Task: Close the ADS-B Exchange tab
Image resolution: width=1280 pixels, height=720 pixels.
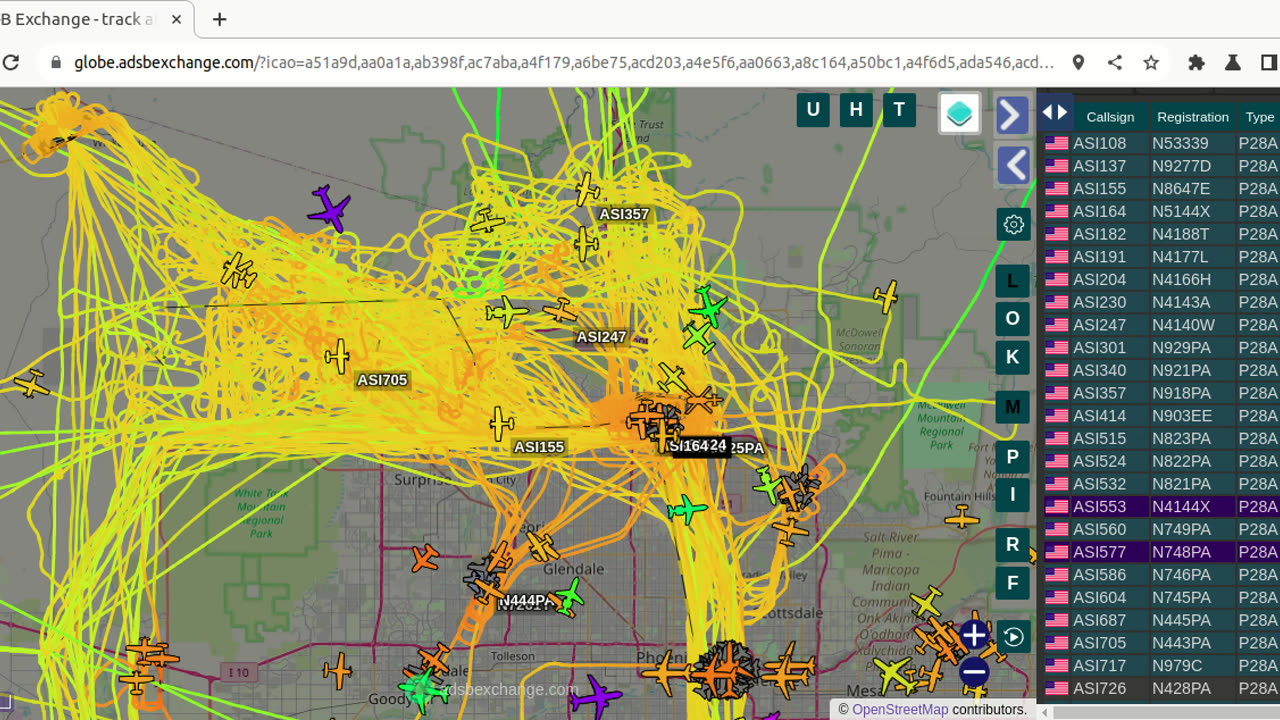Action: pos(177,19)
